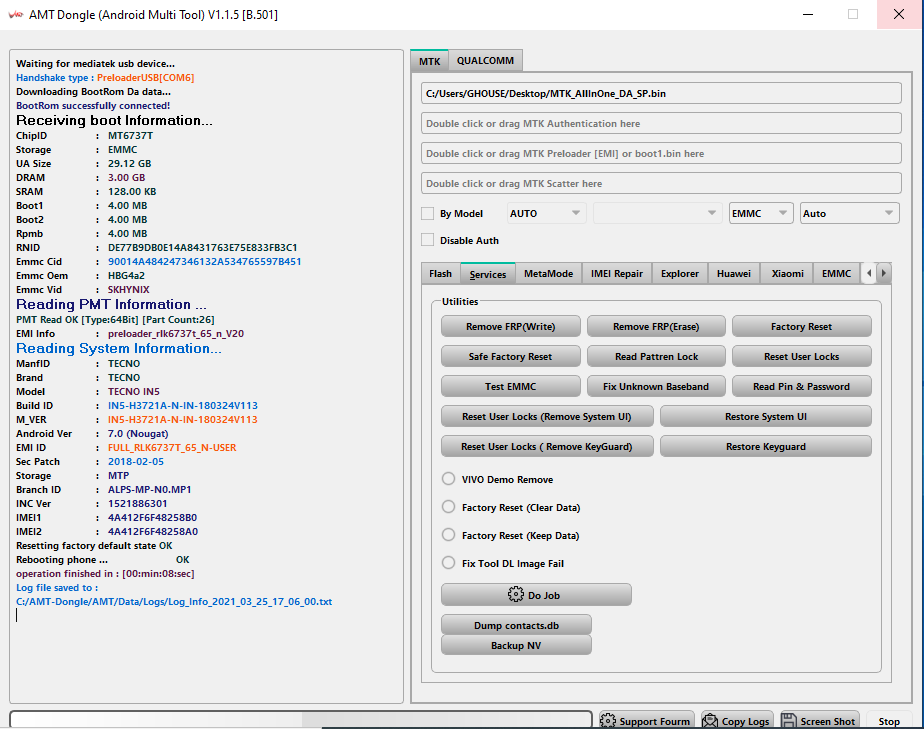
Task: Click Remove FRP(Write) button
Action: point(510,326)
